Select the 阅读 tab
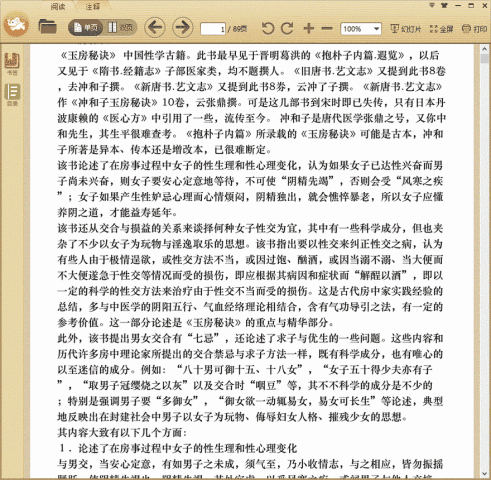Screen dimensions: 491x480 [x=58, y=6]
